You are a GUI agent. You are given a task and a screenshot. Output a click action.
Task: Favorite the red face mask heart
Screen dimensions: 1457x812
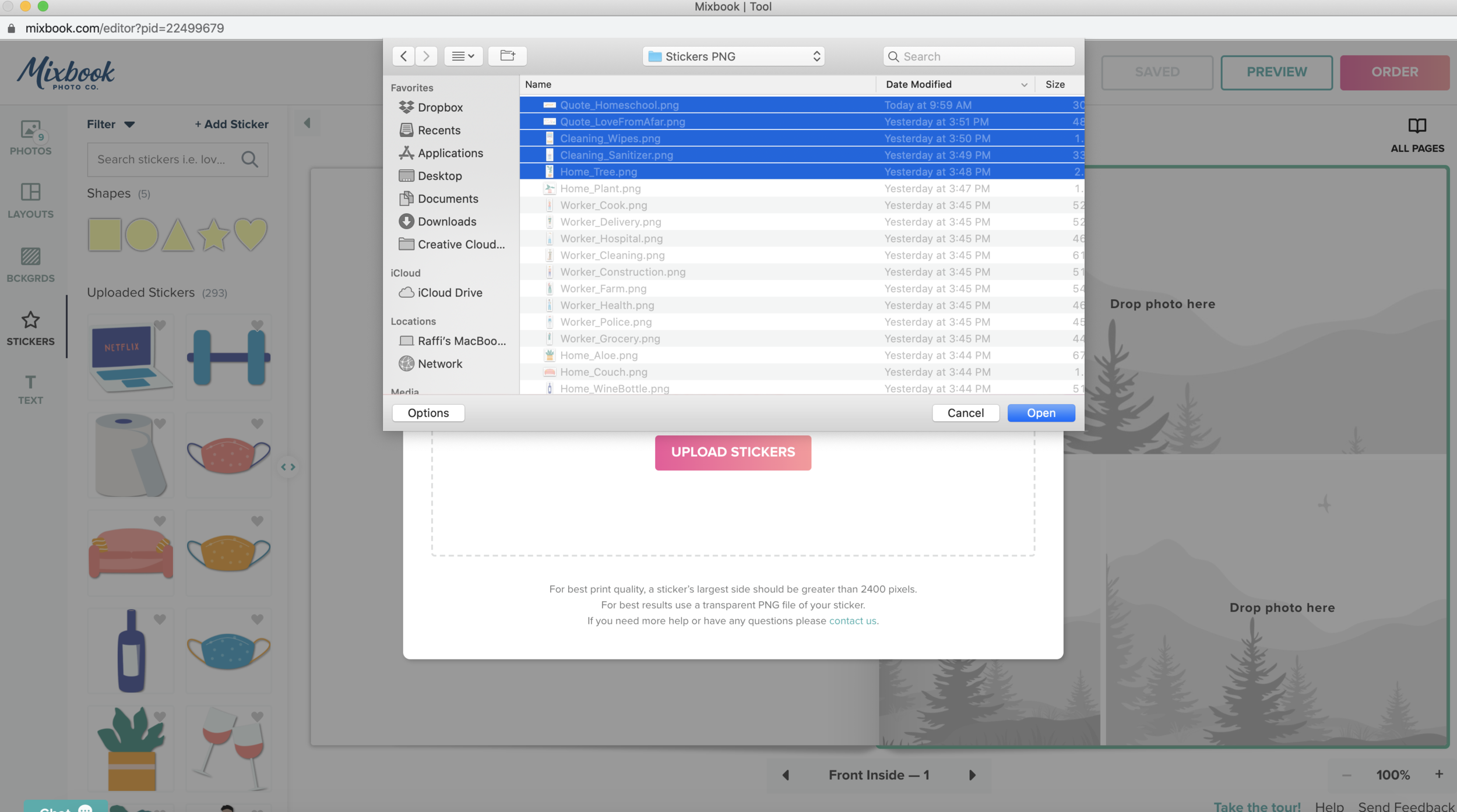click(257, 423)
